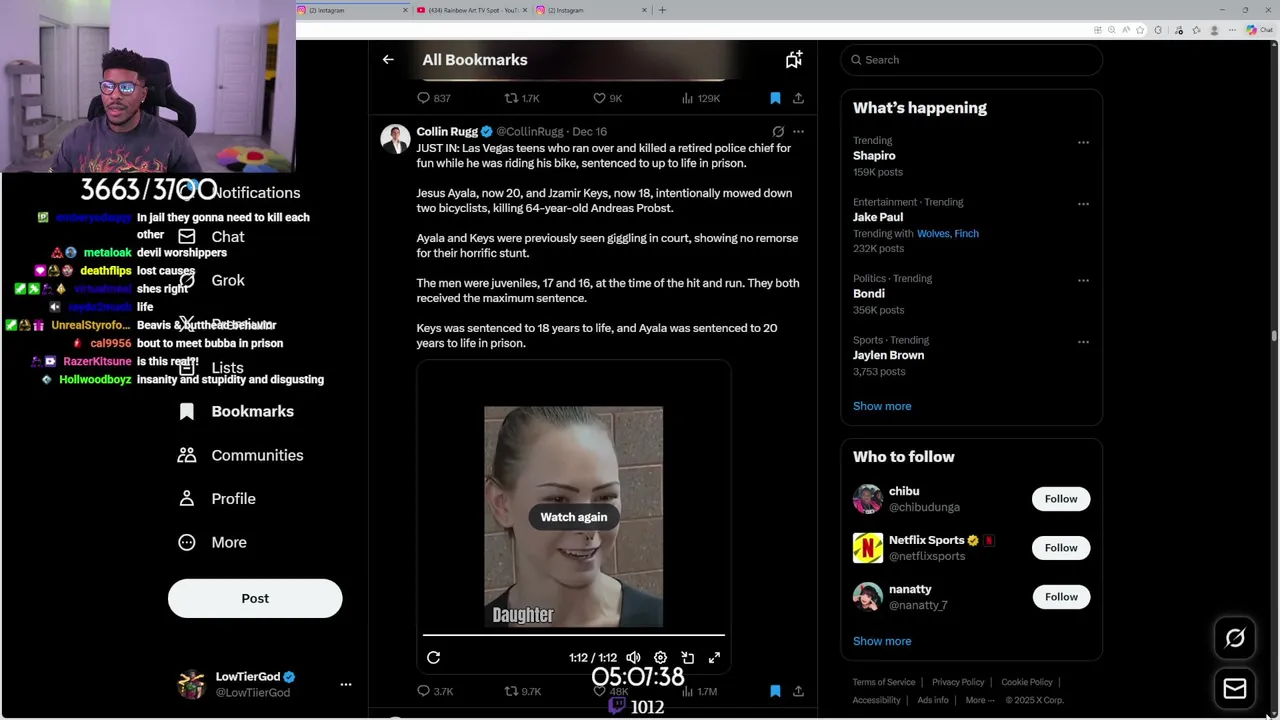Open the Privacy Policy link
This screenshot has height=720, width=1280.
tap(958, 682)
